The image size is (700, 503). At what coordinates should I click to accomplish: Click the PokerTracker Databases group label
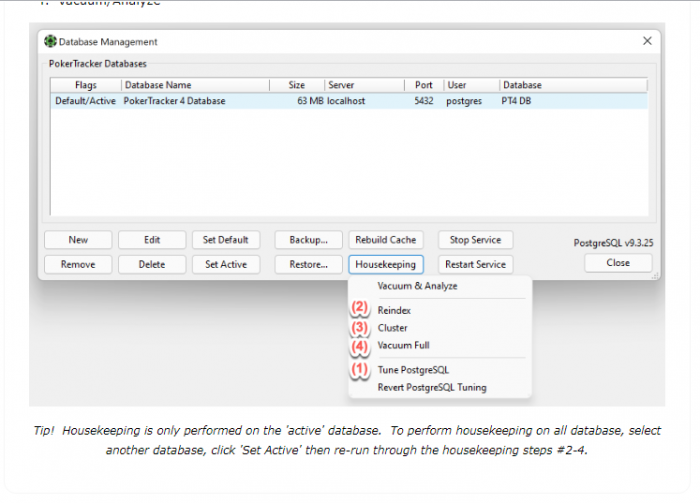98,64
